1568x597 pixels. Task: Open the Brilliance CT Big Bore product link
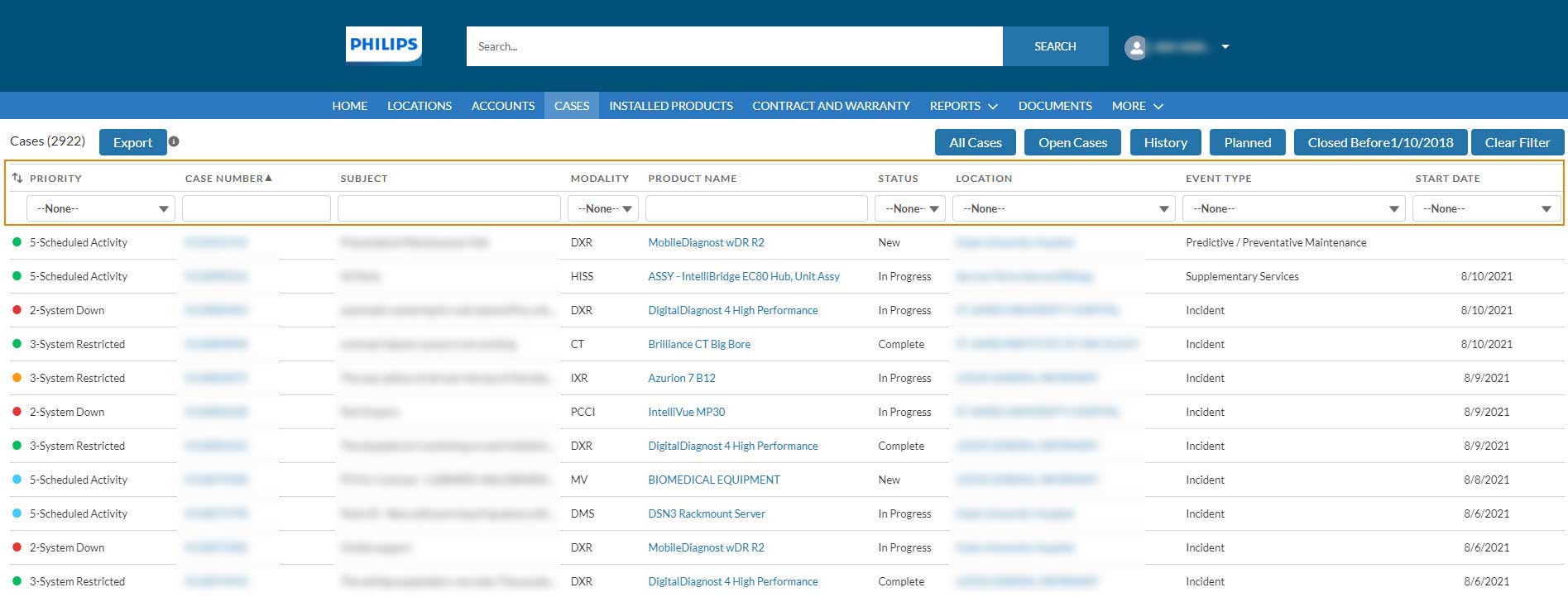(x=699, y=344)
